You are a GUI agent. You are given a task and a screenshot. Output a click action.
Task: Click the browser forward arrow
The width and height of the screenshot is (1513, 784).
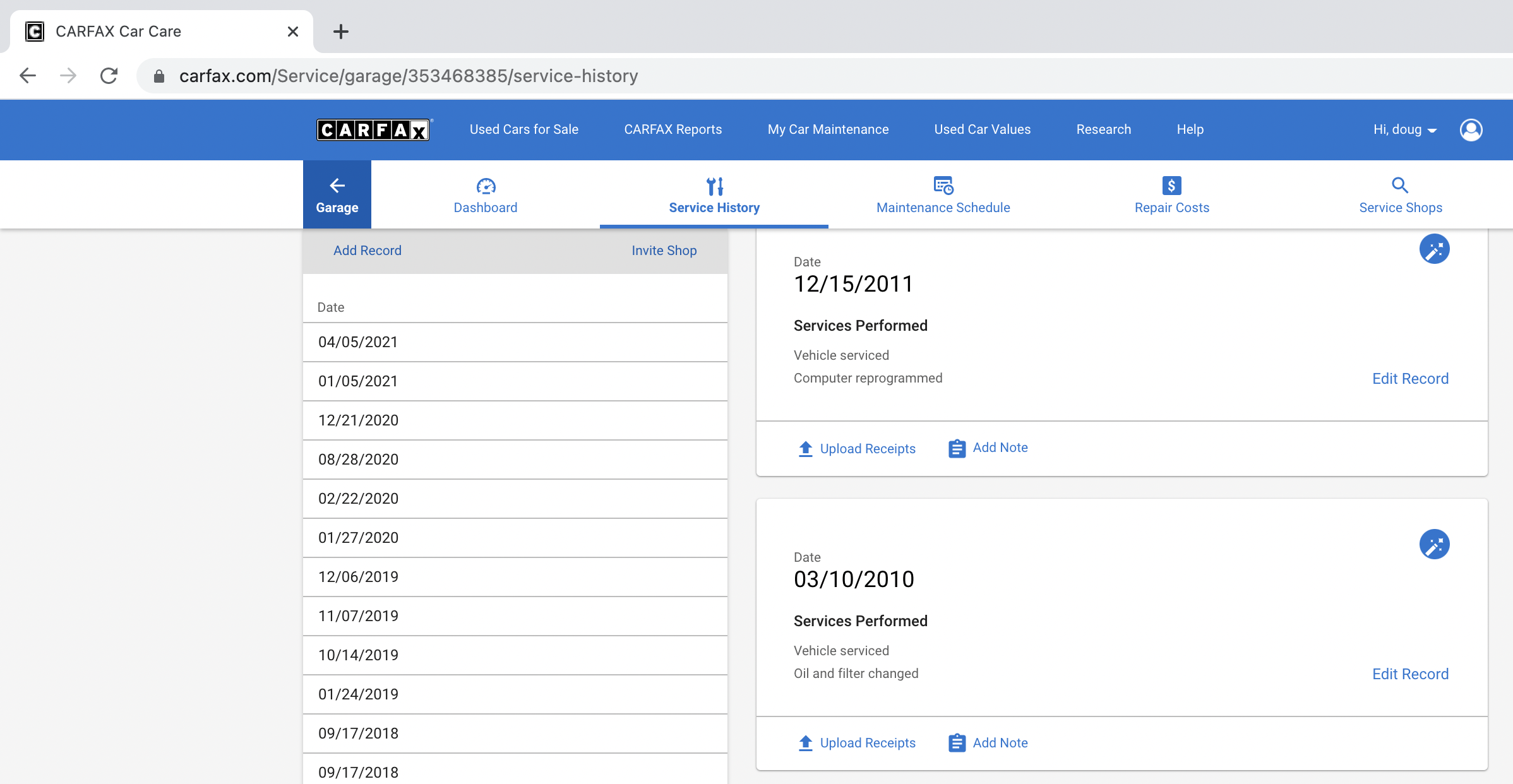point(68,76)
